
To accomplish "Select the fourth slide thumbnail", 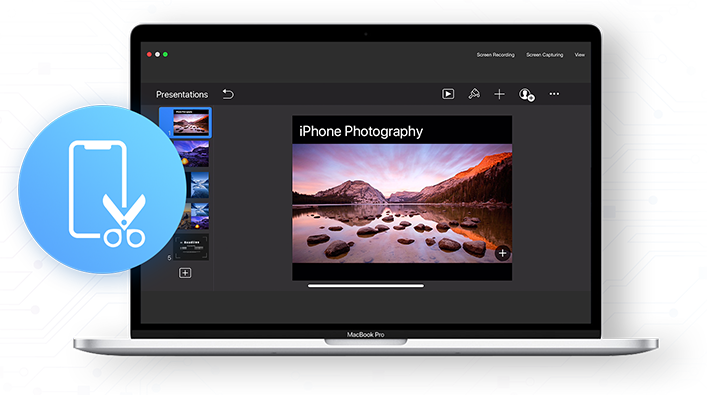I will [195, 216].
